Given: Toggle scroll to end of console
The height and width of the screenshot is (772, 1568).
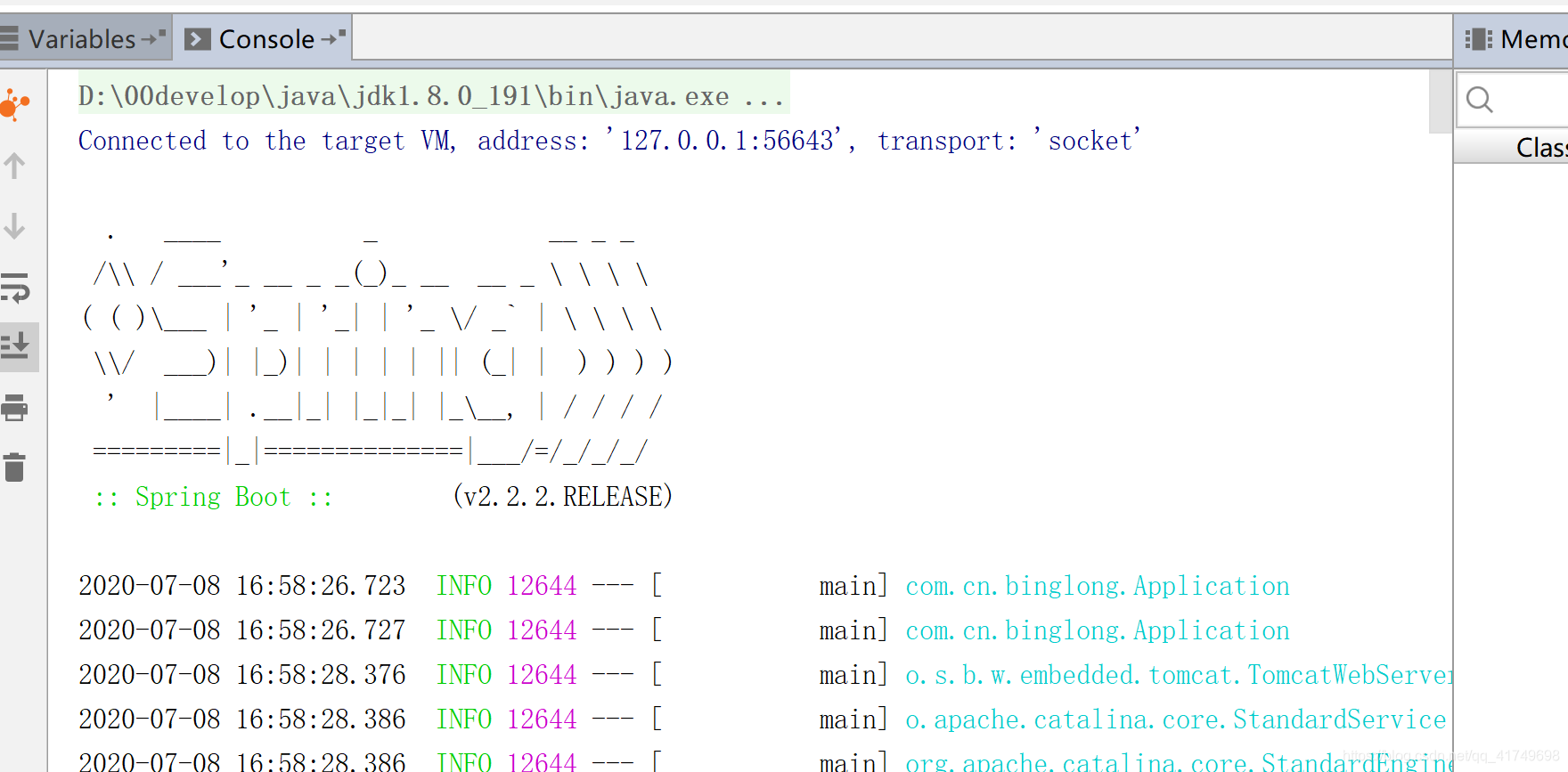Looking at the screenshot, I should (x=16, y=346).
